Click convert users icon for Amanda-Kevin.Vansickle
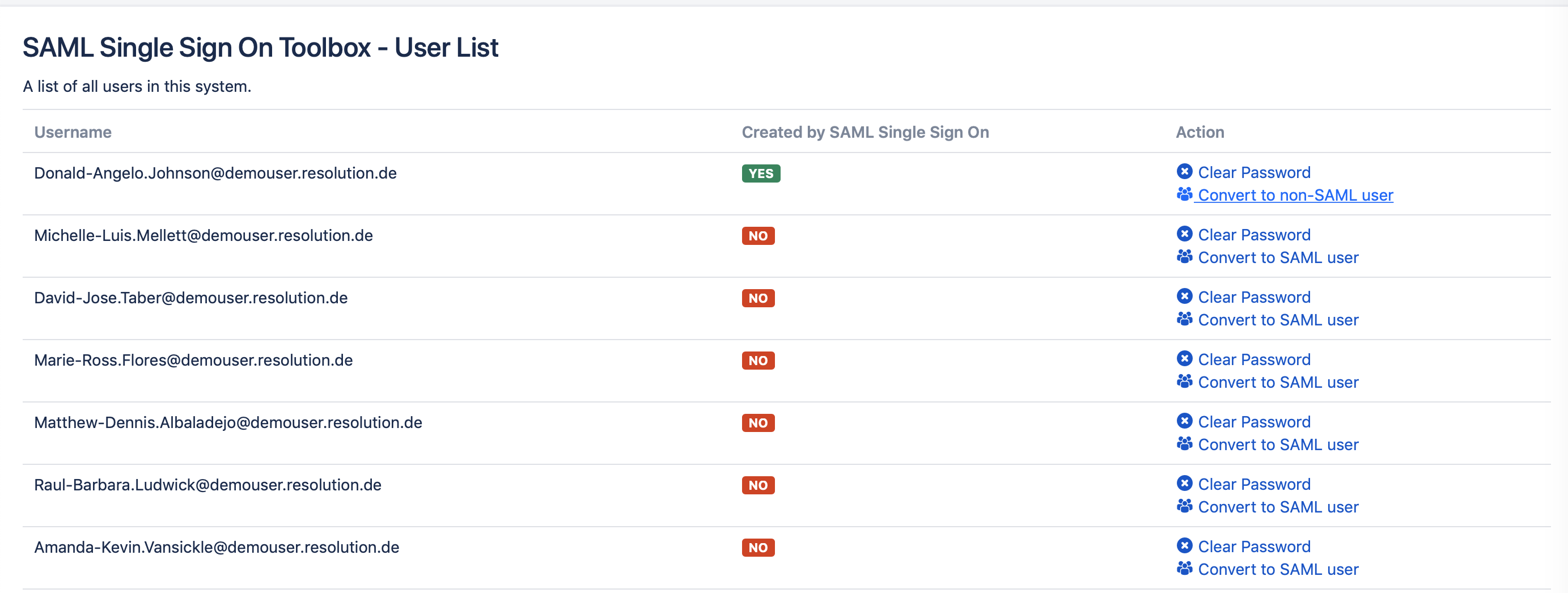 point(1184,569)
